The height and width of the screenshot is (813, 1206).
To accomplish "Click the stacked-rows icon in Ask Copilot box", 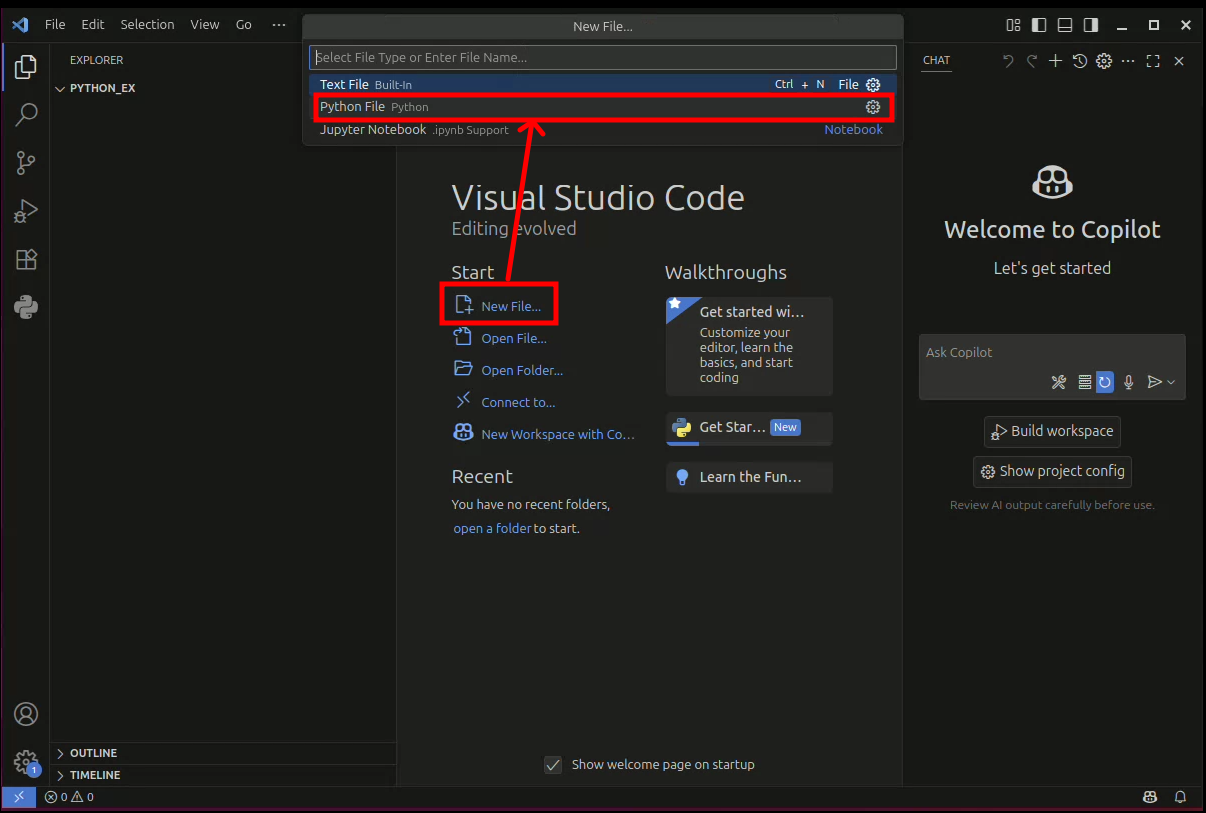I will pyautogui.click(x=1085, y=382).
